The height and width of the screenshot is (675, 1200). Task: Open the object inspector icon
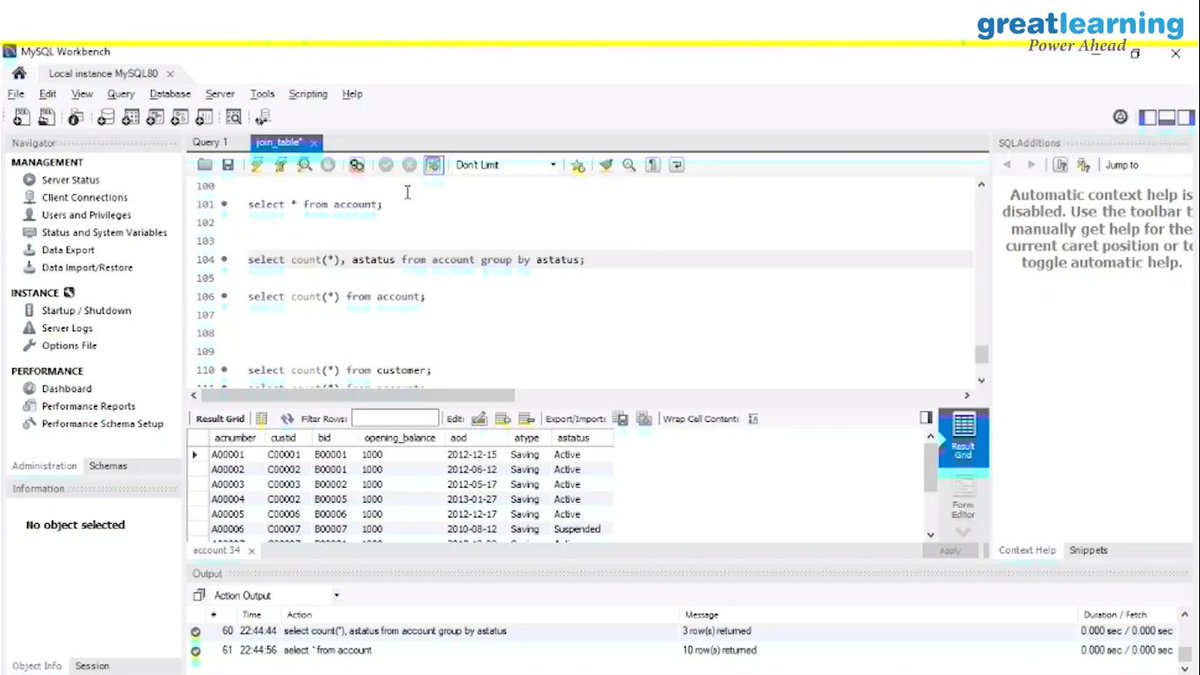tap(75, 117)
